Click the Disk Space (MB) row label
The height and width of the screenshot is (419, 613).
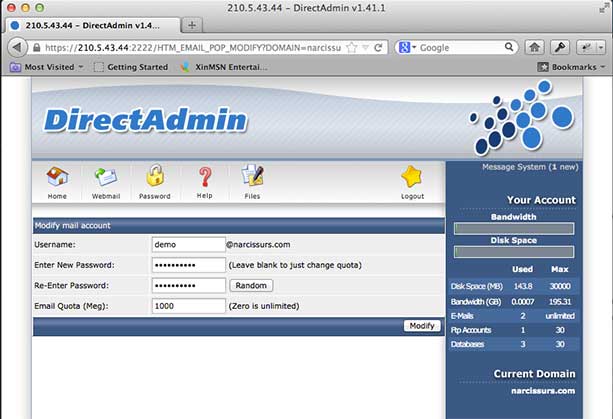(477, 286)
